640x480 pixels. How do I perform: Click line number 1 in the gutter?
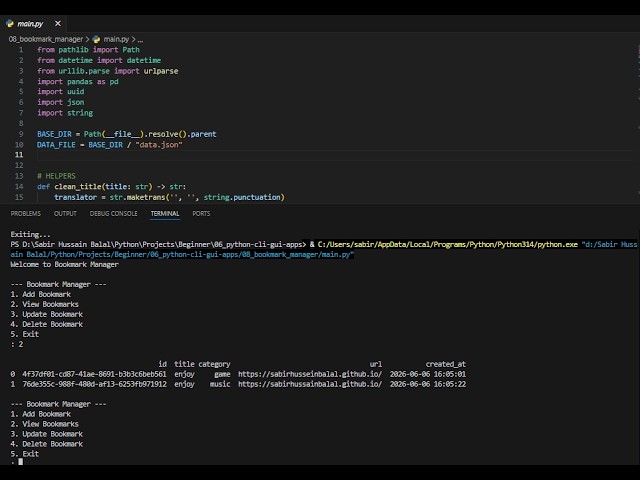pos(21,50)
